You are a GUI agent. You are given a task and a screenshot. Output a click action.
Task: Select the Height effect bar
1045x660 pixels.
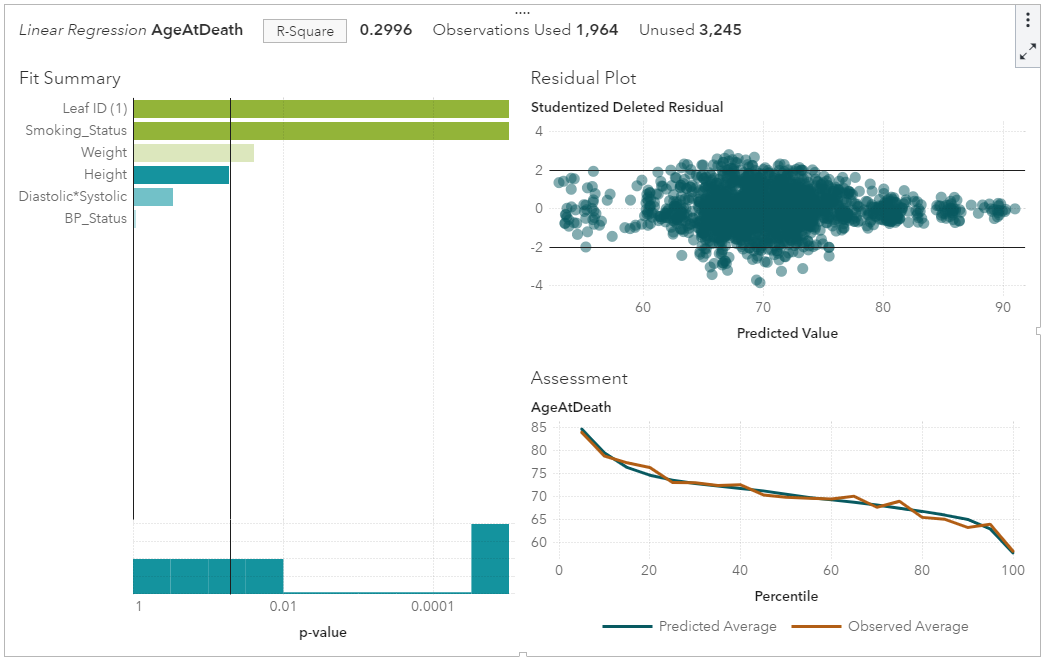tap(181, 175)
